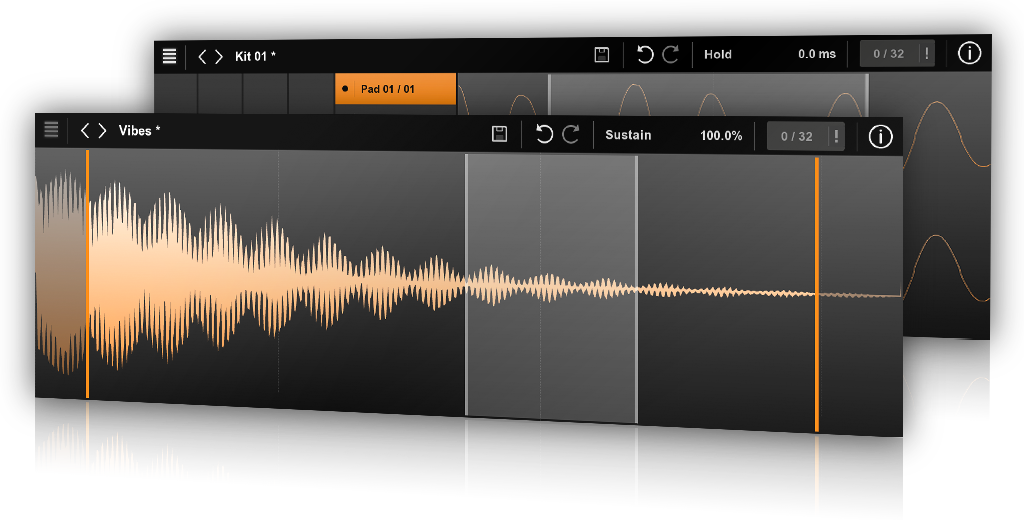Click the orange sample end marker
The width and height of the screenshot is (1024, 520).
click(817, 294)
